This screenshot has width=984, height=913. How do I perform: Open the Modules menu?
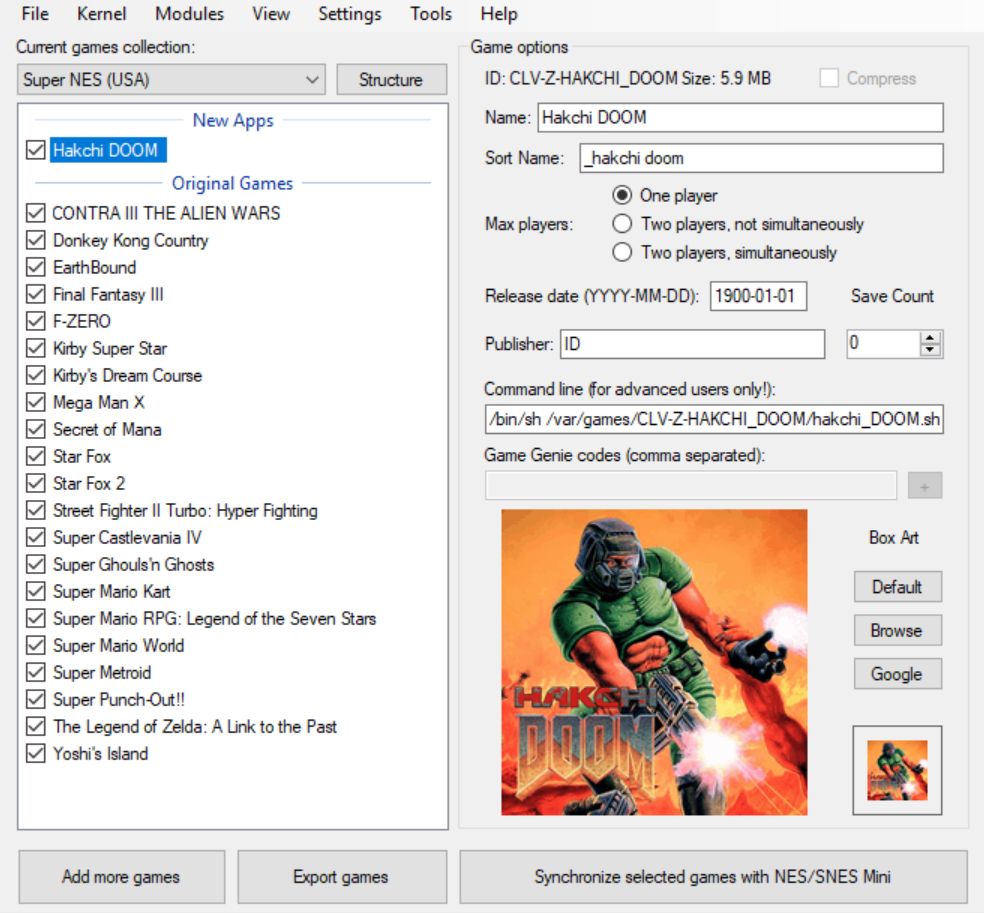pyautogui.click(x=189, y=14)
